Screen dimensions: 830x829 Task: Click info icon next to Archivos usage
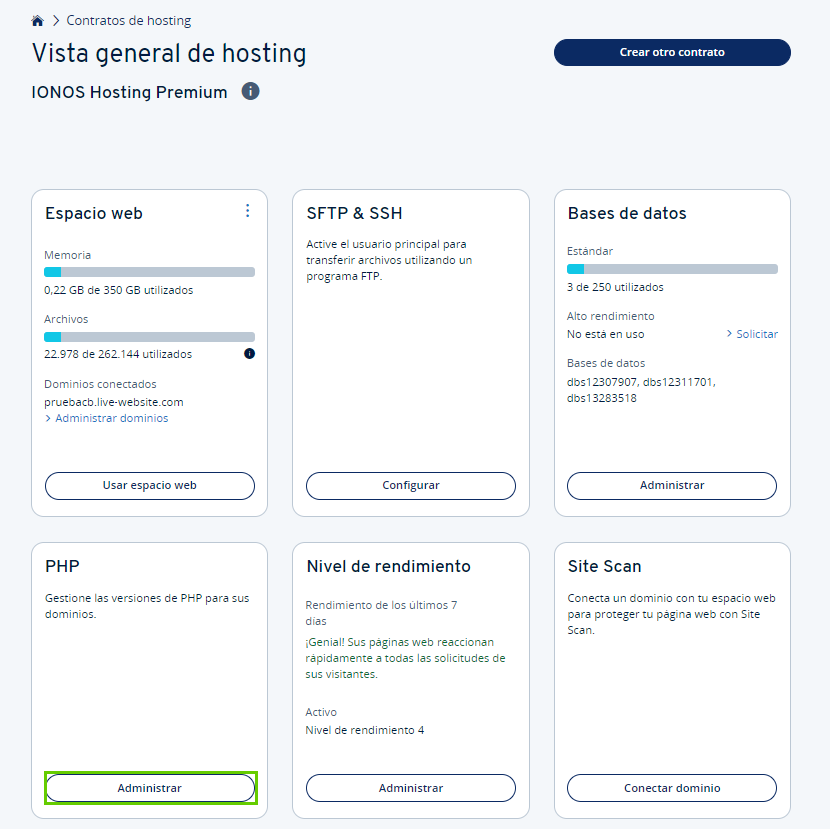click(249, 354)
